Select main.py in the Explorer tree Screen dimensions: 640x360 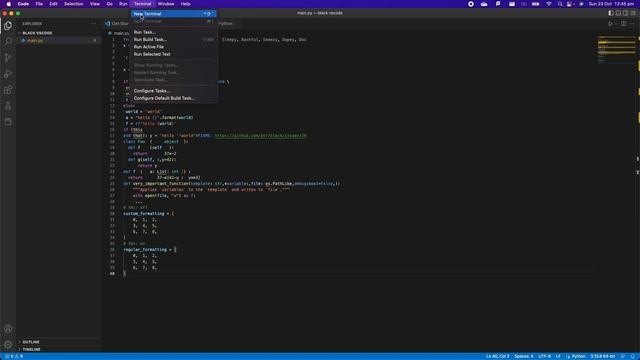click(x=58, y=40)
